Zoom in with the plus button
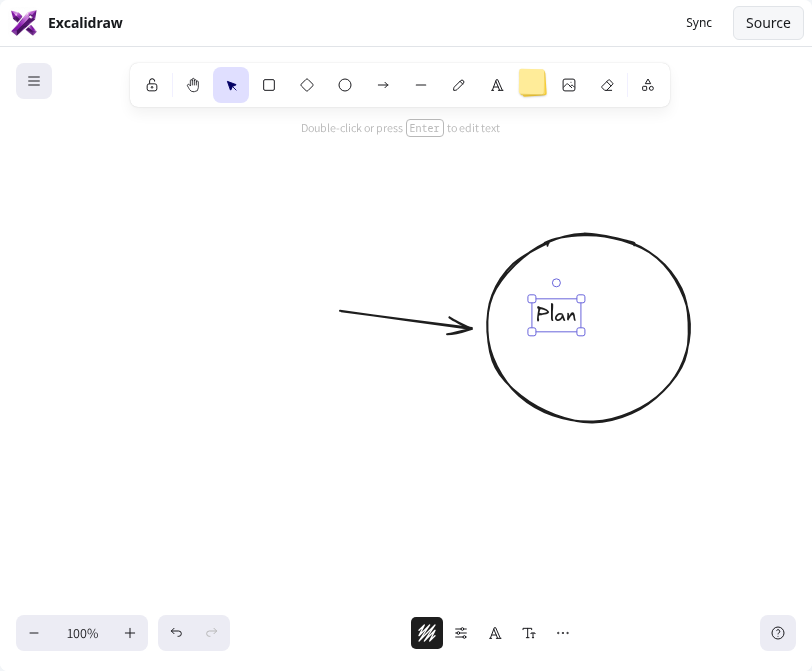The image size is (812, 671). pyautogui.click(x=130, y=633)
